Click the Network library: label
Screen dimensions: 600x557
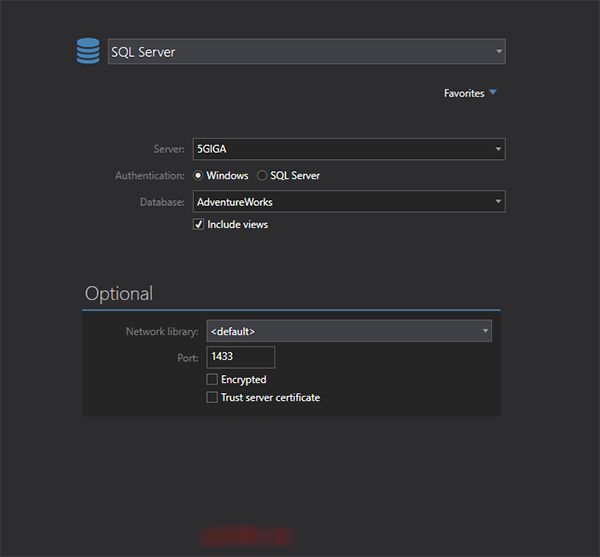(162, 331)
